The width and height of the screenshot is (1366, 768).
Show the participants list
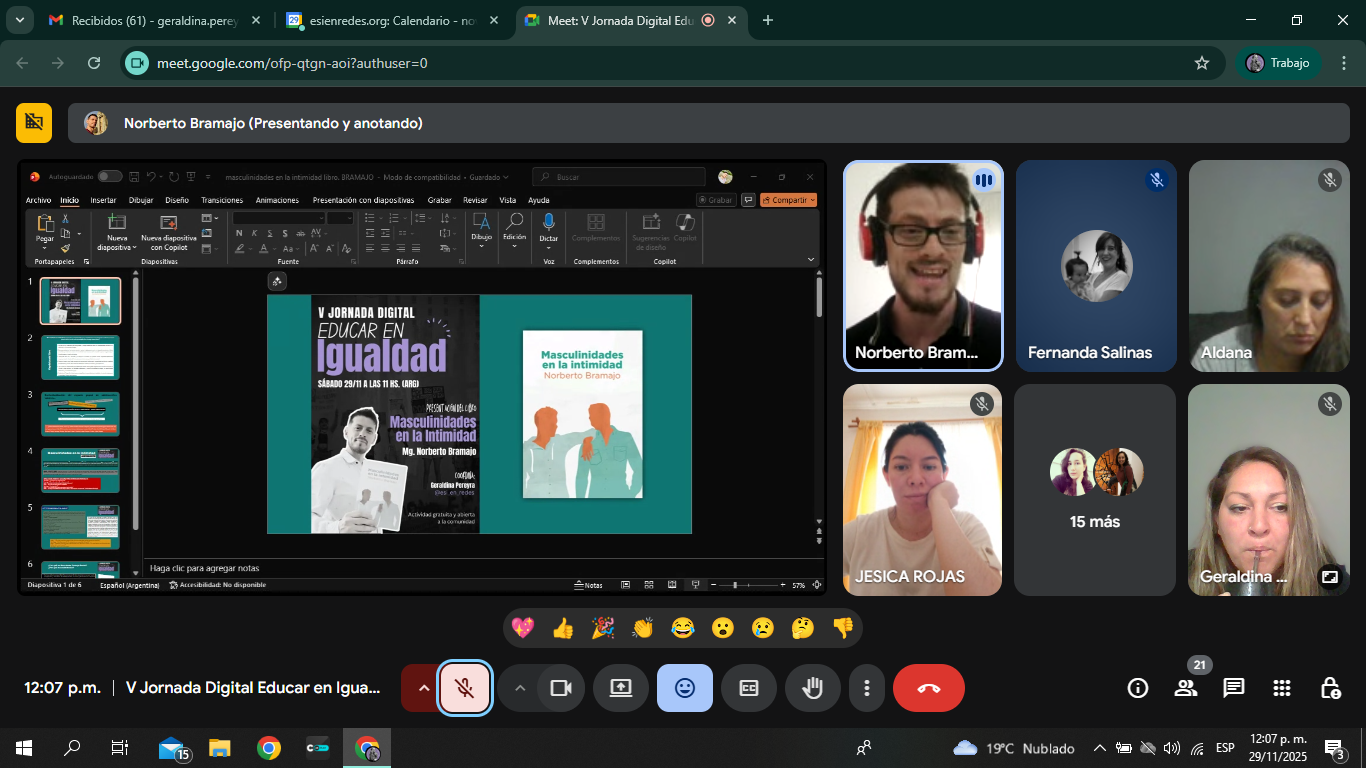pyautogui.click(x=1186, y=688)
